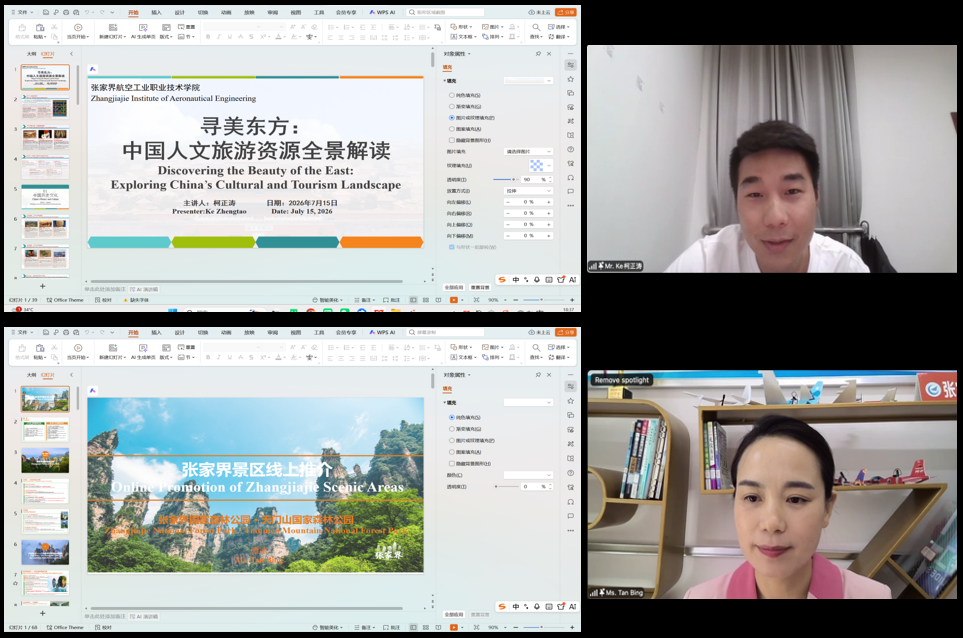Image resolution: width=963 pixels, height=638 pixels.
Task: Open 动画 tab in top WPS window
Action: click(226, 12)
